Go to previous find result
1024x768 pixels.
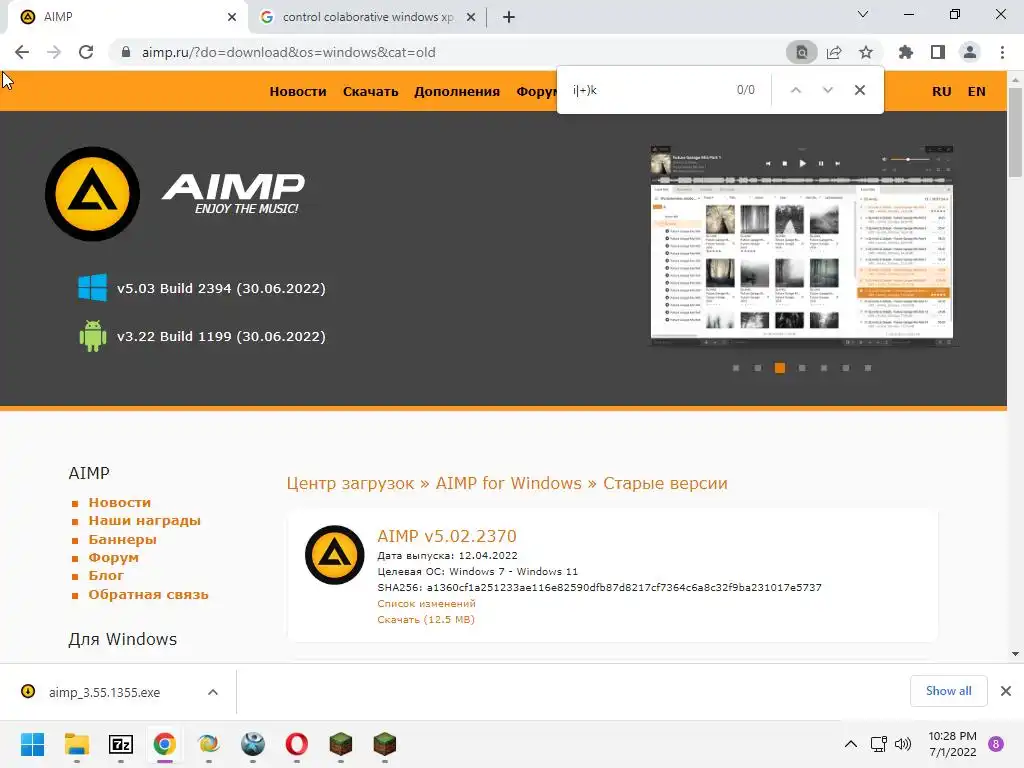pyautogui.click(x=795, y=90)
